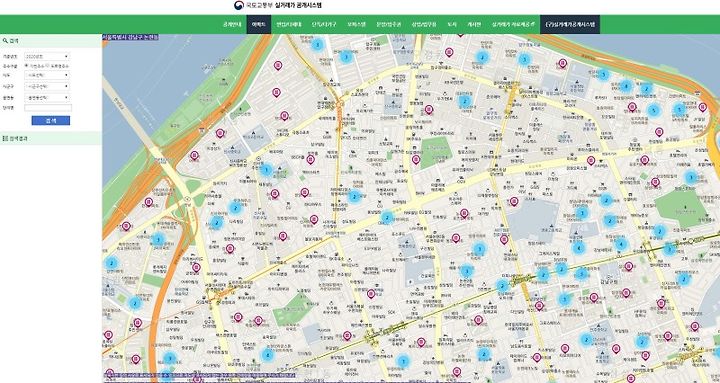Select purple pin left of large grey campus block
The image size is (720, 383).
514,201
